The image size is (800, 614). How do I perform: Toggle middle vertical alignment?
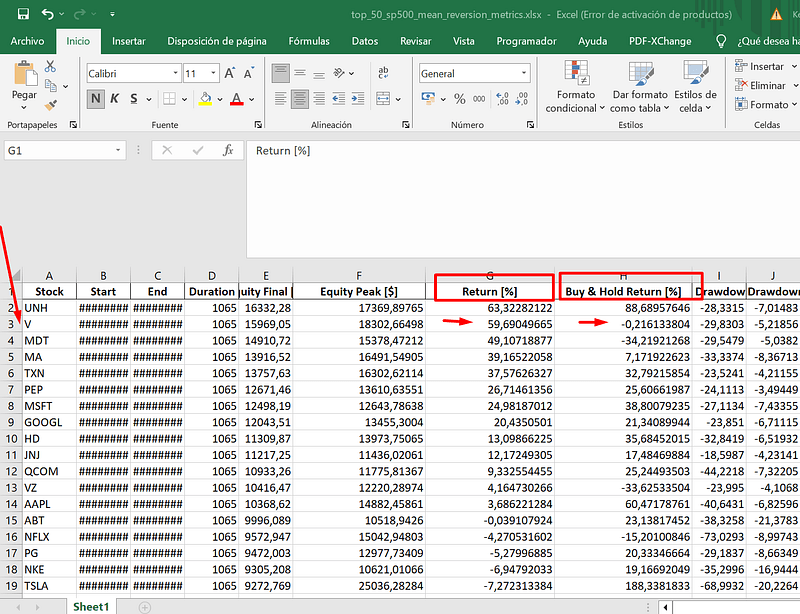[300, 73]
